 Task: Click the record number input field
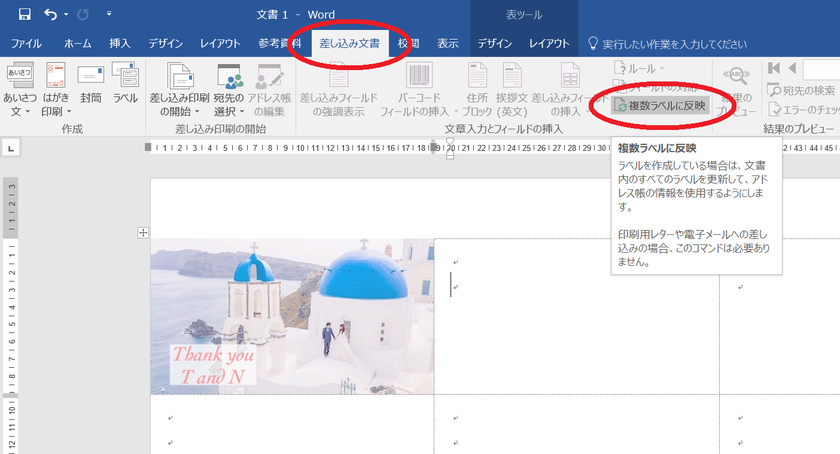click(x=821, y=69)
